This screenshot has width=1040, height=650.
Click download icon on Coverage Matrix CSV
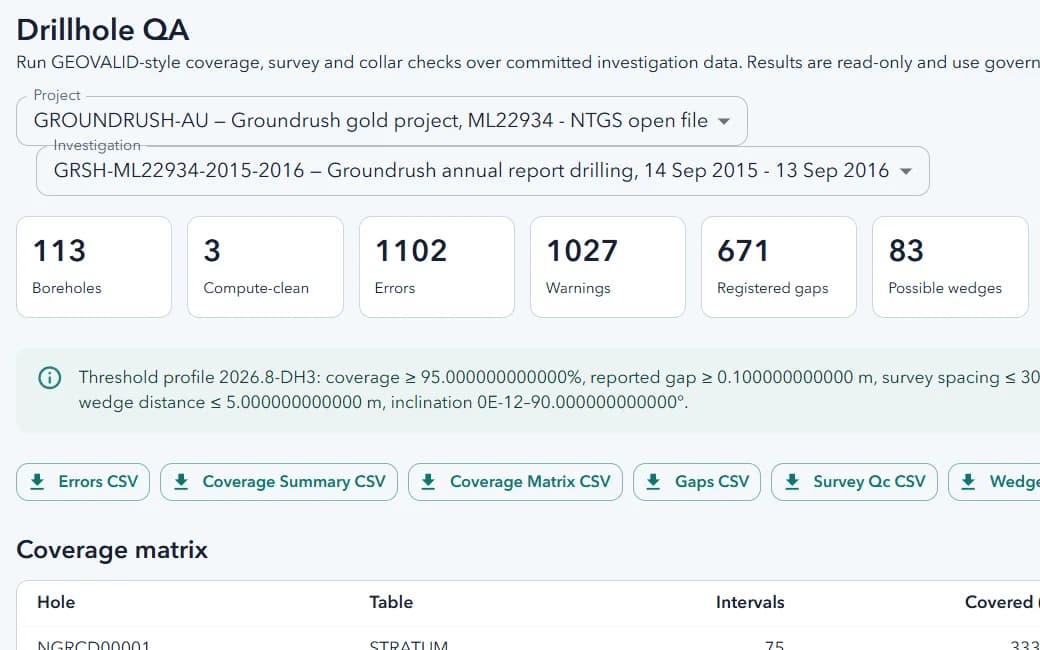tap(428, 482)
